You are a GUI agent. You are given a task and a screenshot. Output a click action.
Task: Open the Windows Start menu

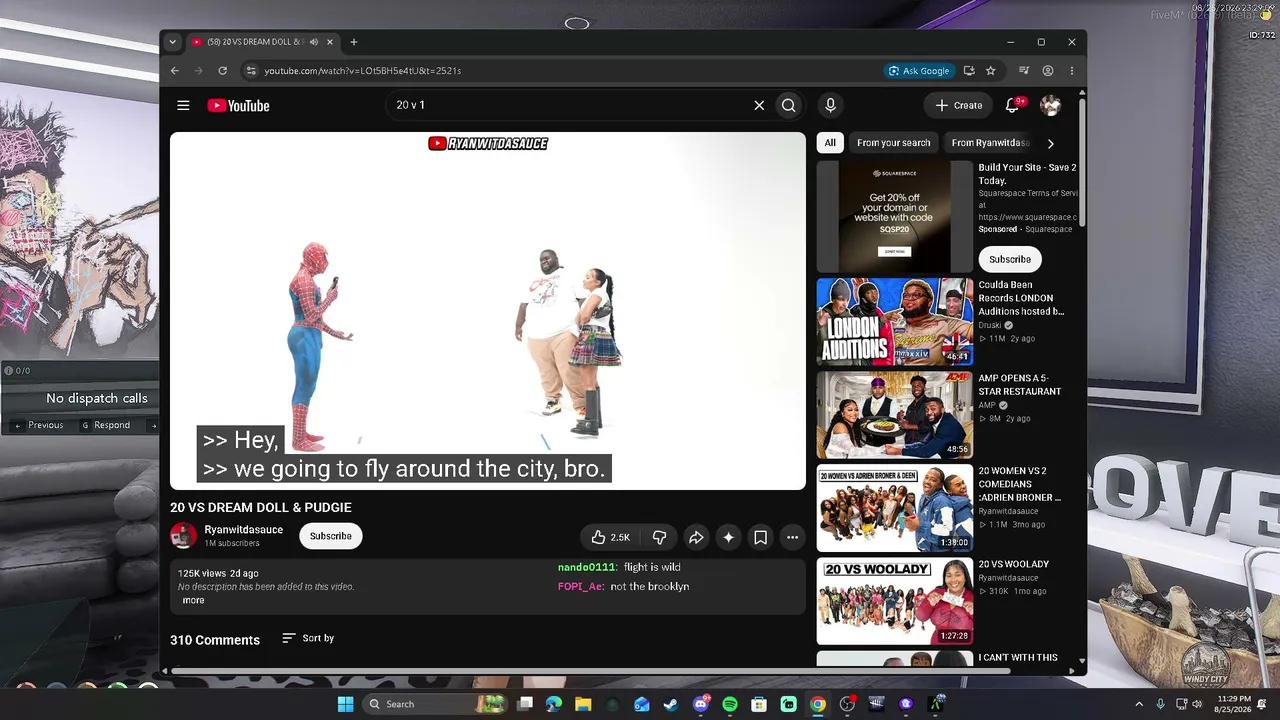345,704
